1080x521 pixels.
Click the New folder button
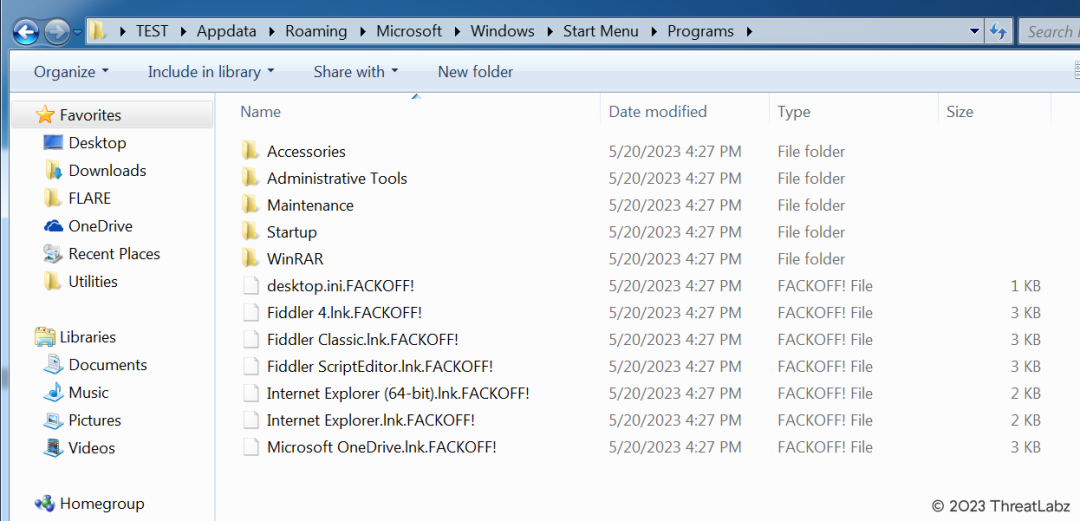pos(475,72)
